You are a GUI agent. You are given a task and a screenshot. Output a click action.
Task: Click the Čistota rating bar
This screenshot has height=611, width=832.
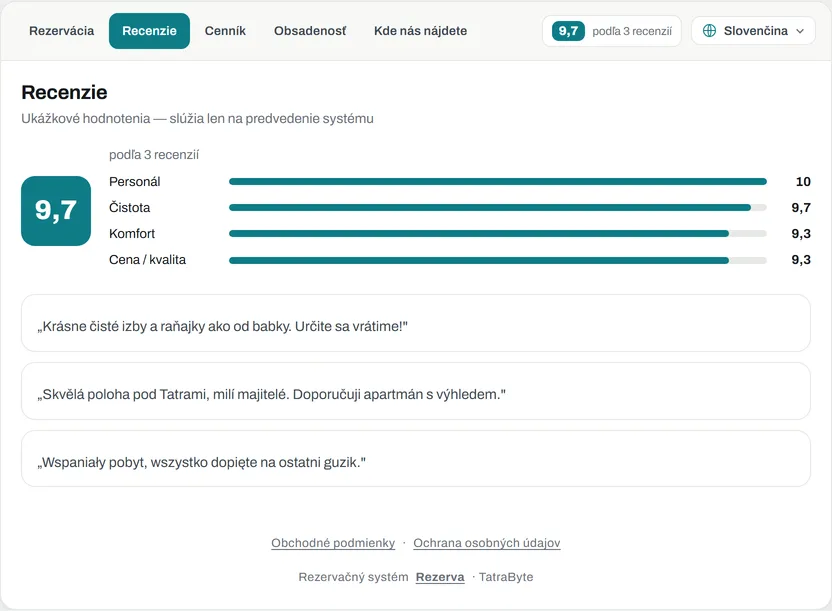[x=498, y=207]
